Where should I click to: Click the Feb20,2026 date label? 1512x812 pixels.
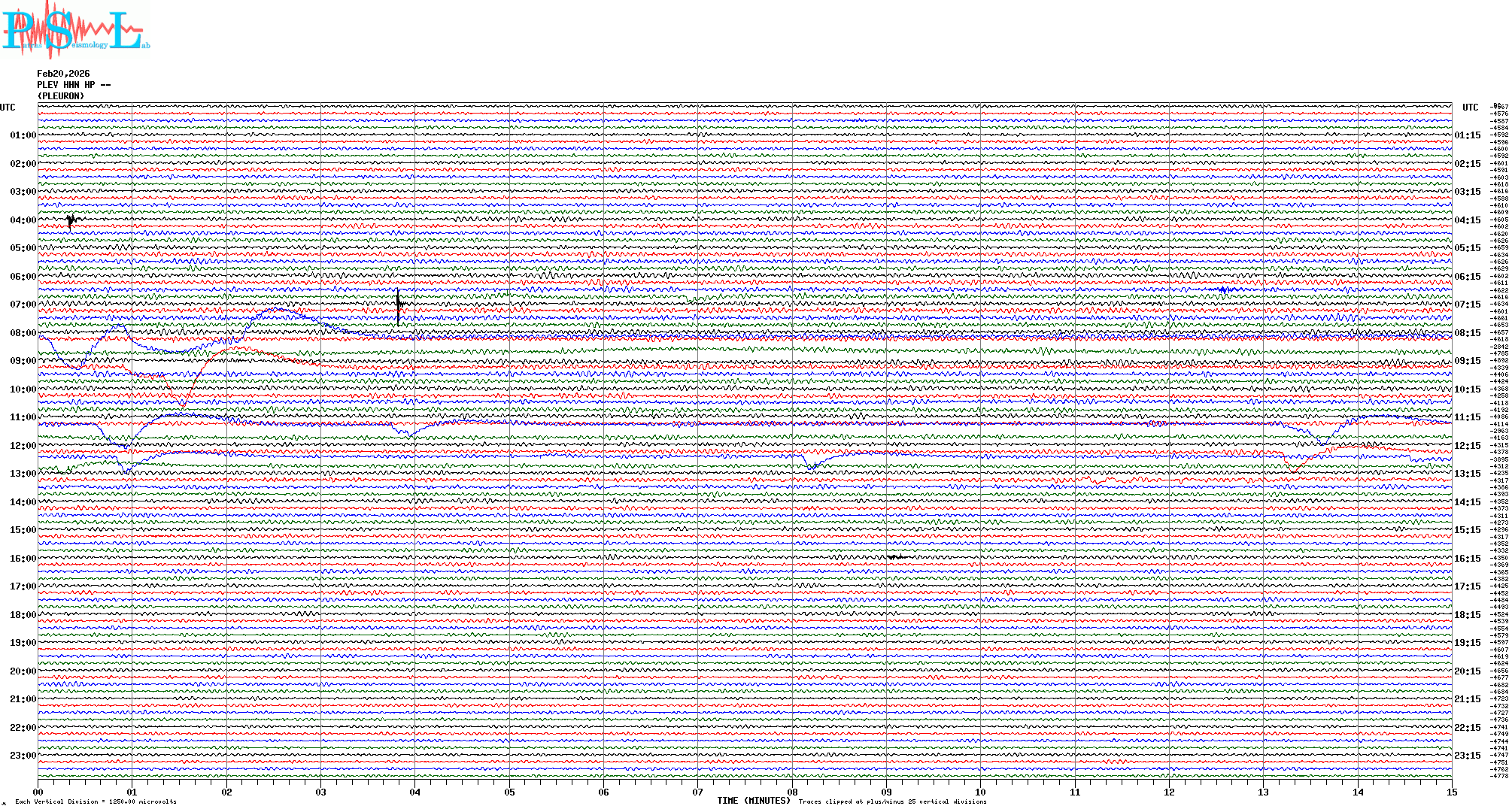(63, 74)
